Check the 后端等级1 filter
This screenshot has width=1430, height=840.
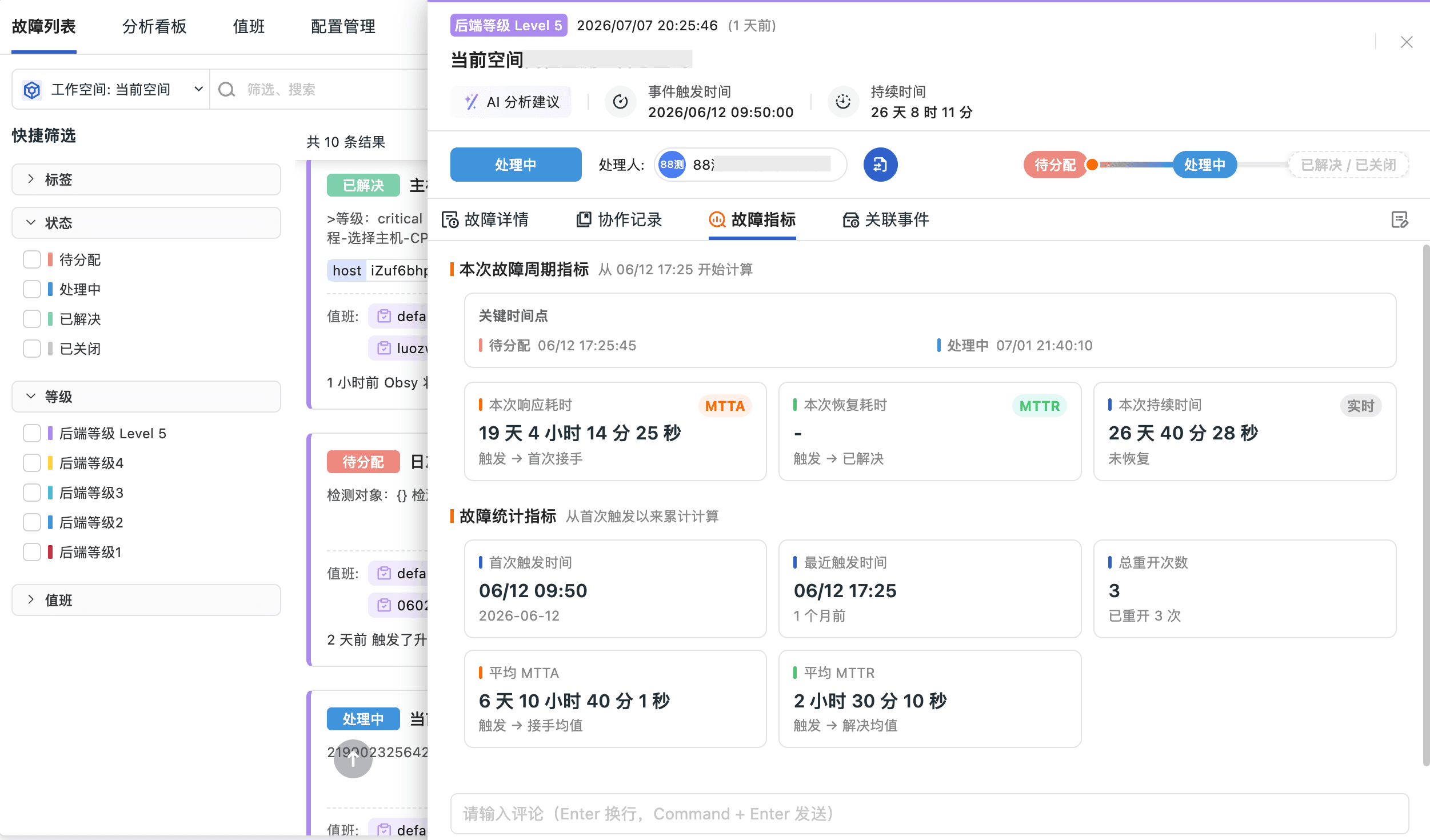point(32,552)
